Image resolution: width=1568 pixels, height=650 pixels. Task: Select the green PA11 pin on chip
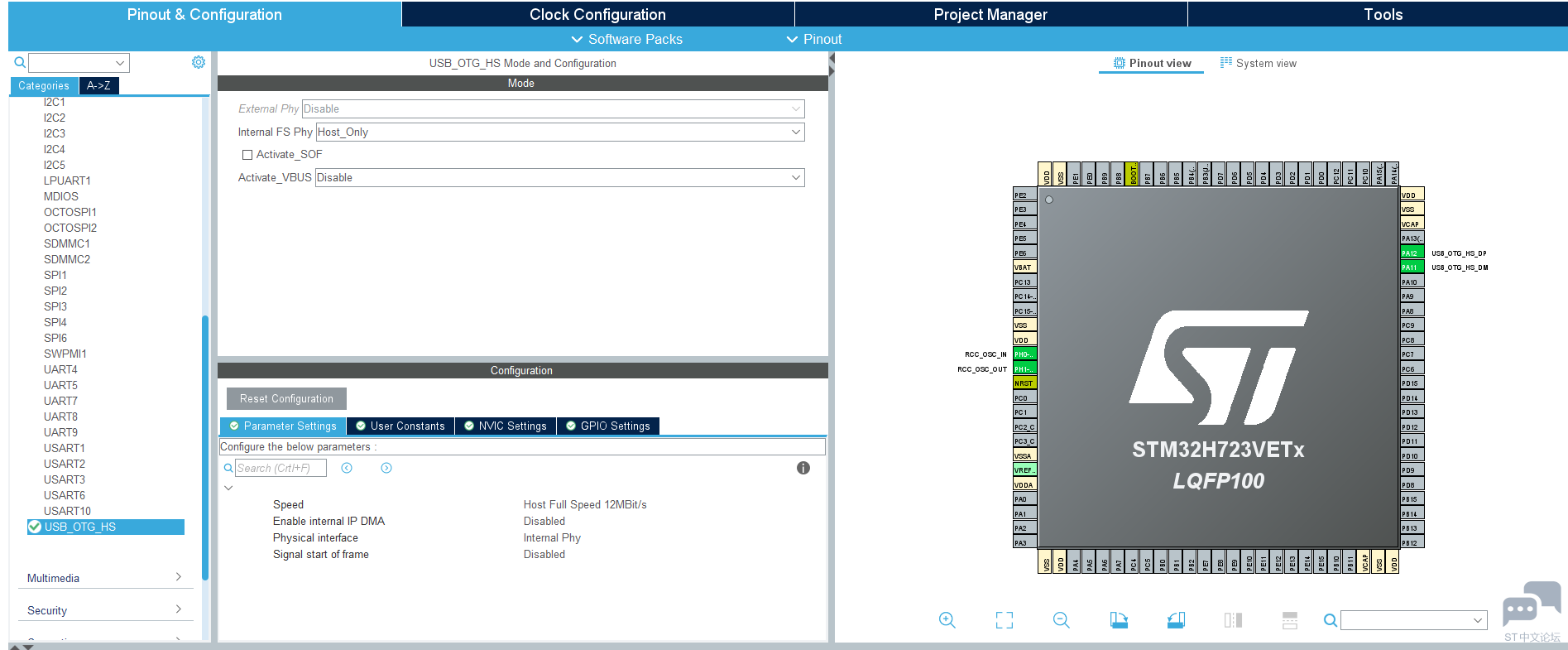(1411, 267)
